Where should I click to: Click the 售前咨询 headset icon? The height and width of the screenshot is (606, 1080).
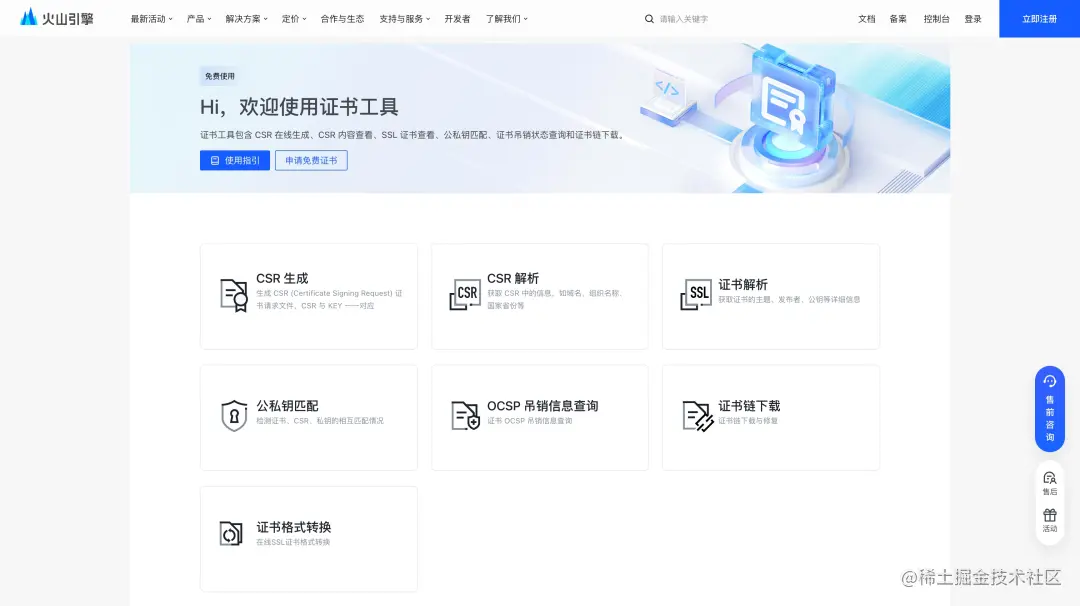tap(1049, 379)
